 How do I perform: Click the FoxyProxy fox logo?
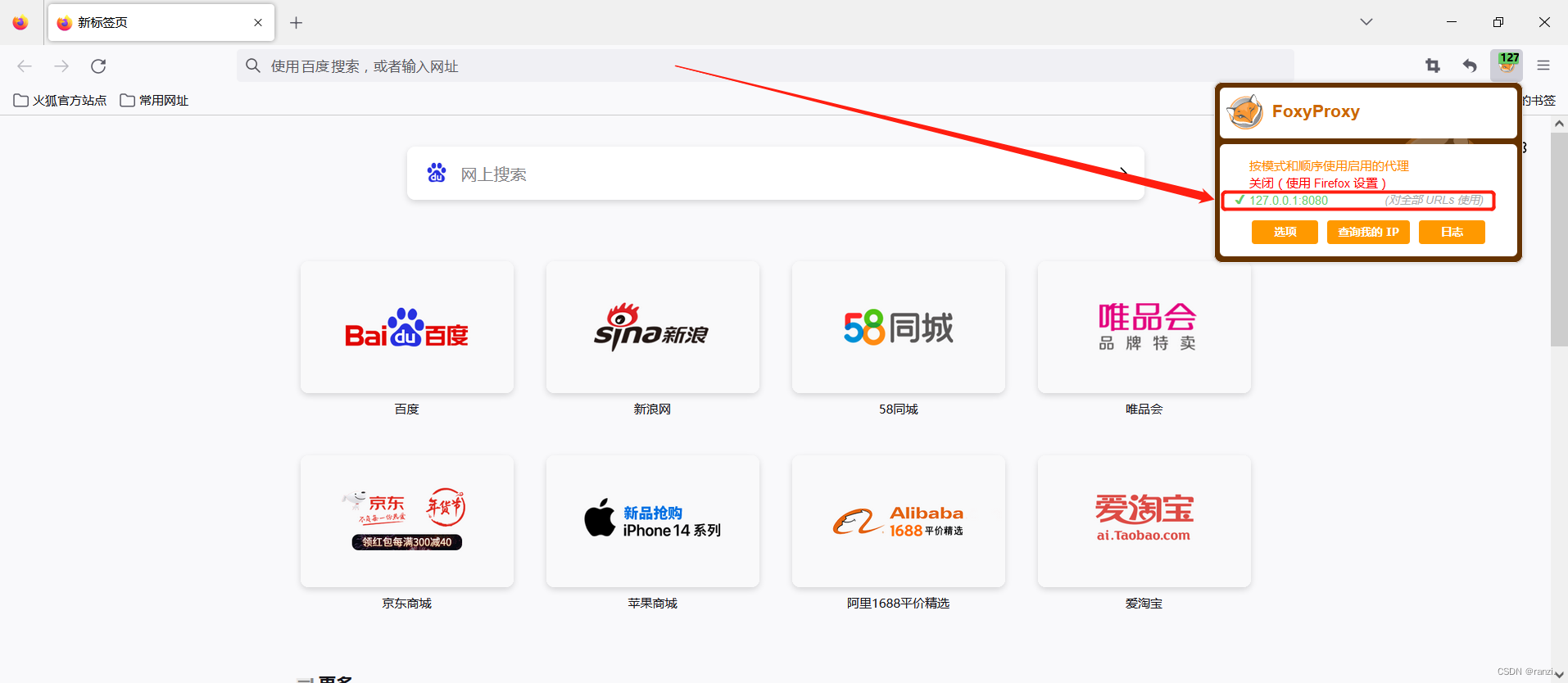[x=1245, y=111]
